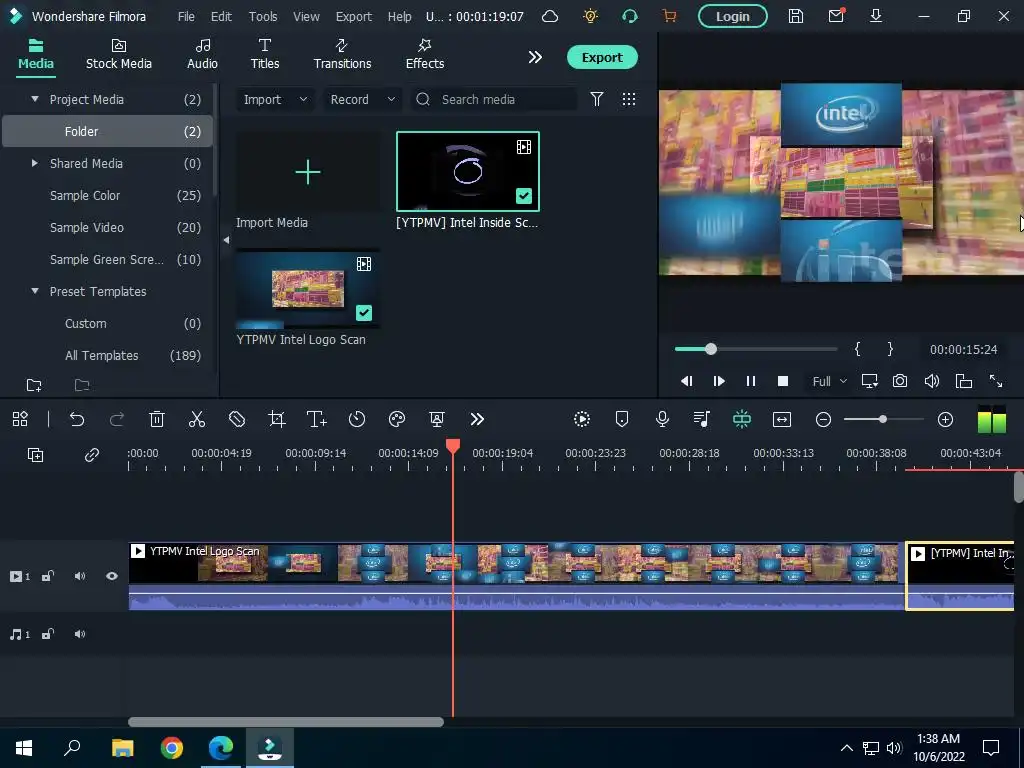Show more tabs with the double chevron
The height and width of the screenshot is (768, 1024).
tap(535, 57)
